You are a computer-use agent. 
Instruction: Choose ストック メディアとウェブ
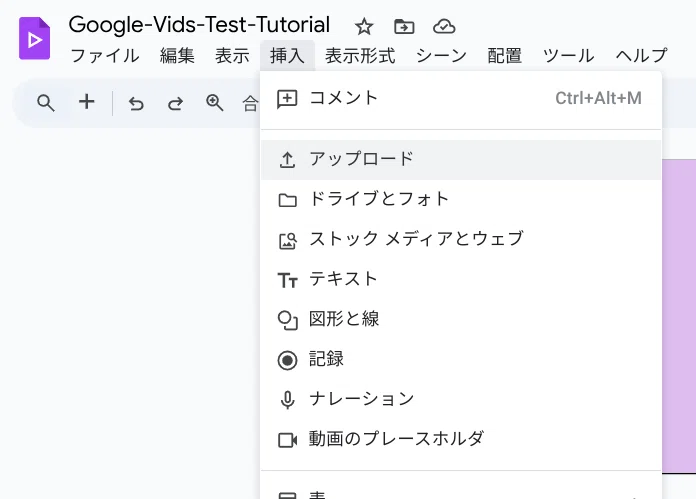coord(461,240)
